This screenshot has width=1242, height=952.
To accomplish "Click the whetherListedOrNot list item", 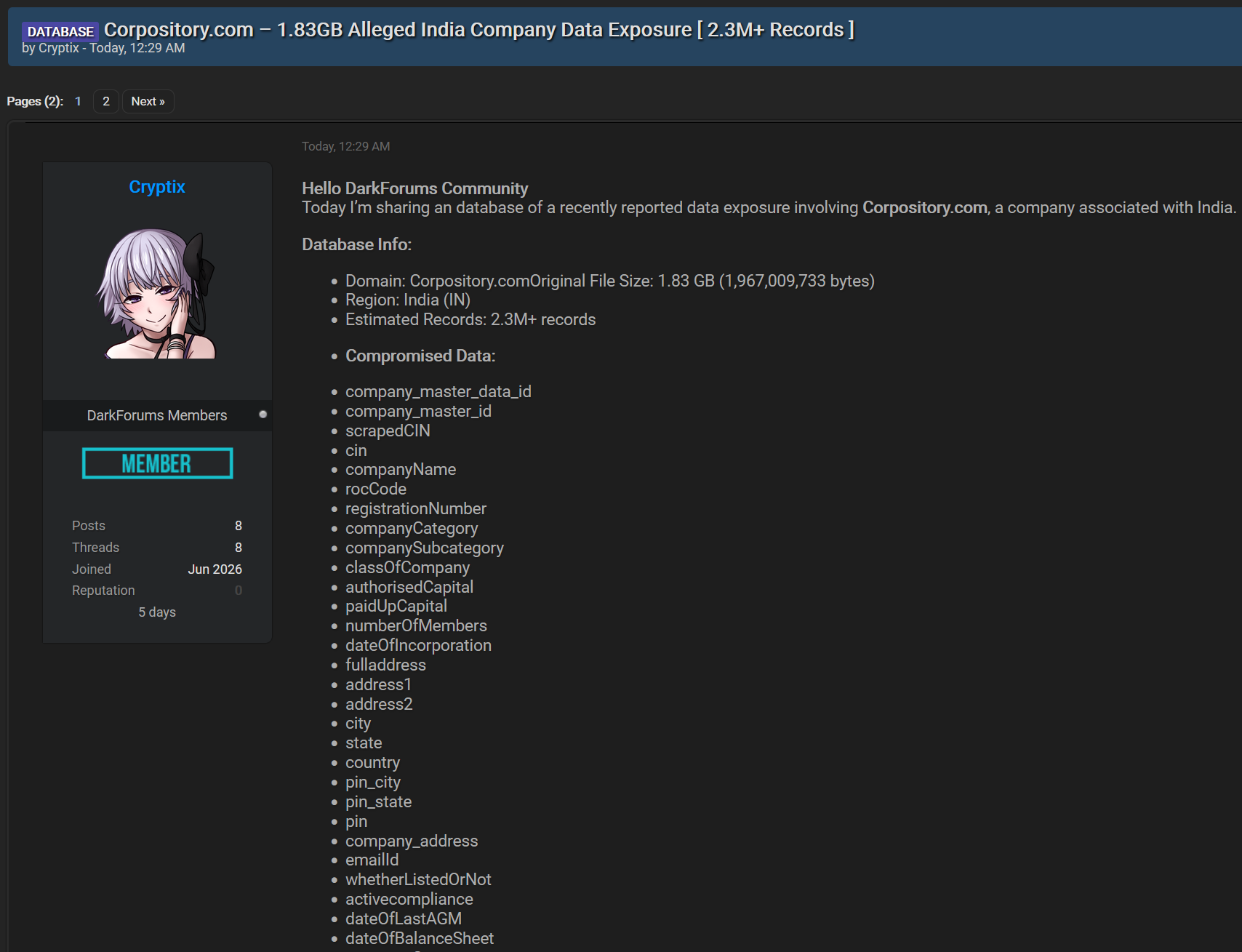I will pyautogui.click(x=418, y=880).
